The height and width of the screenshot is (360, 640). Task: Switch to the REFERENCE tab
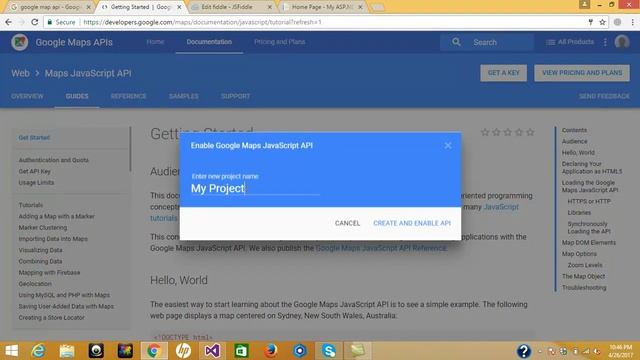128,96
